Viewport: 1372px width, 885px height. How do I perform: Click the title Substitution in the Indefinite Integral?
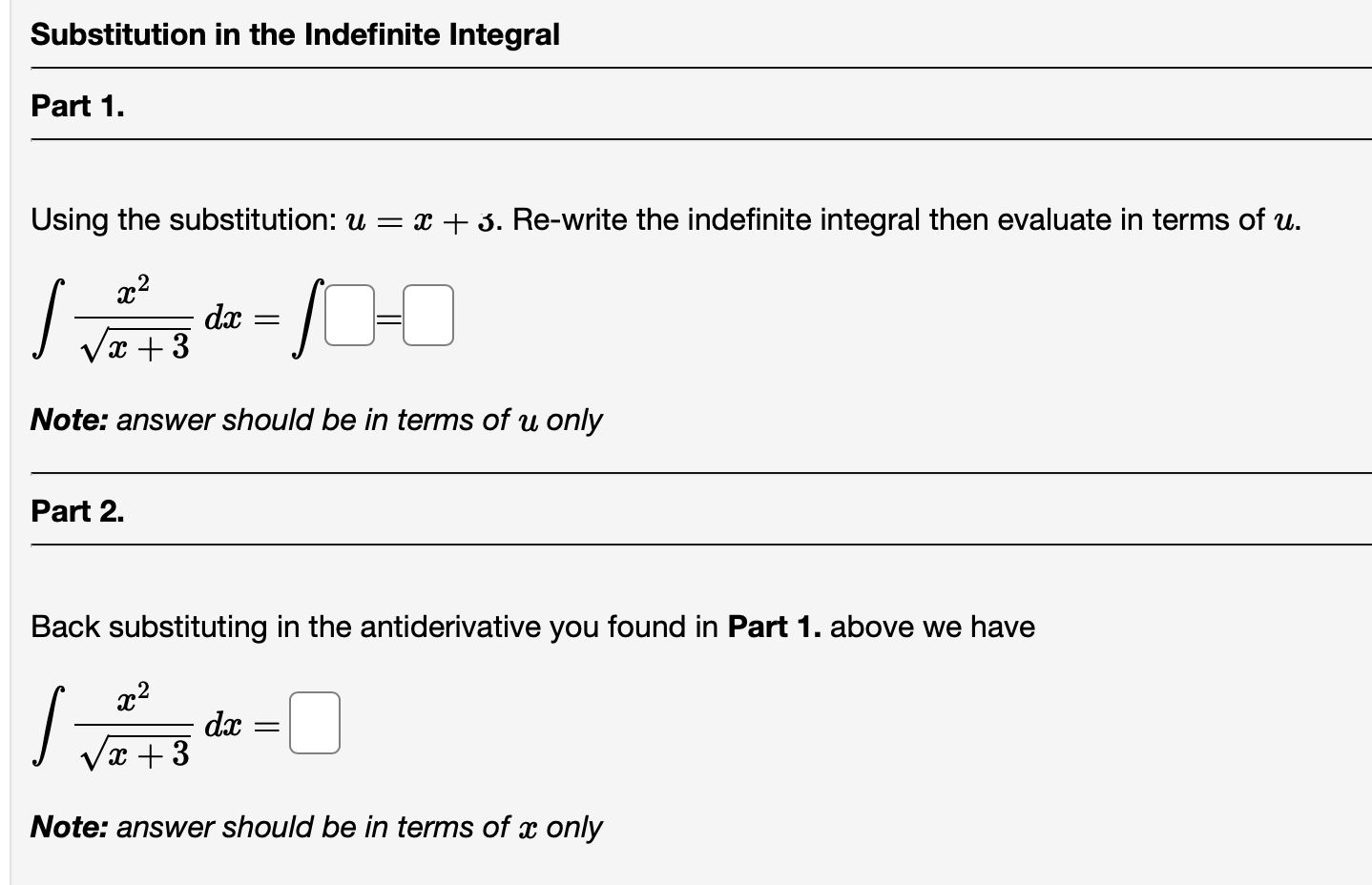pyautogui.click(x=294, y=34)
